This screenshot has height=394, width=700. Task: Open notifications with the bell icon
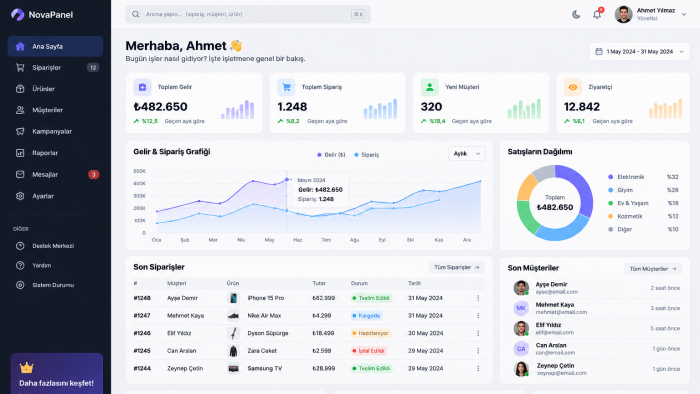[x=597, y=15]
